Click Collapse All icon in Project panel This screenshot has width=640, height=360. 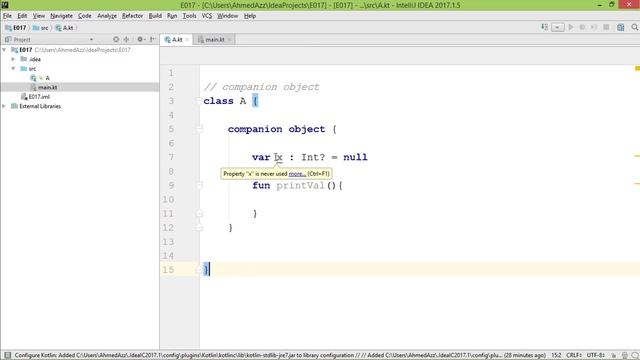(x=127, y=39)
